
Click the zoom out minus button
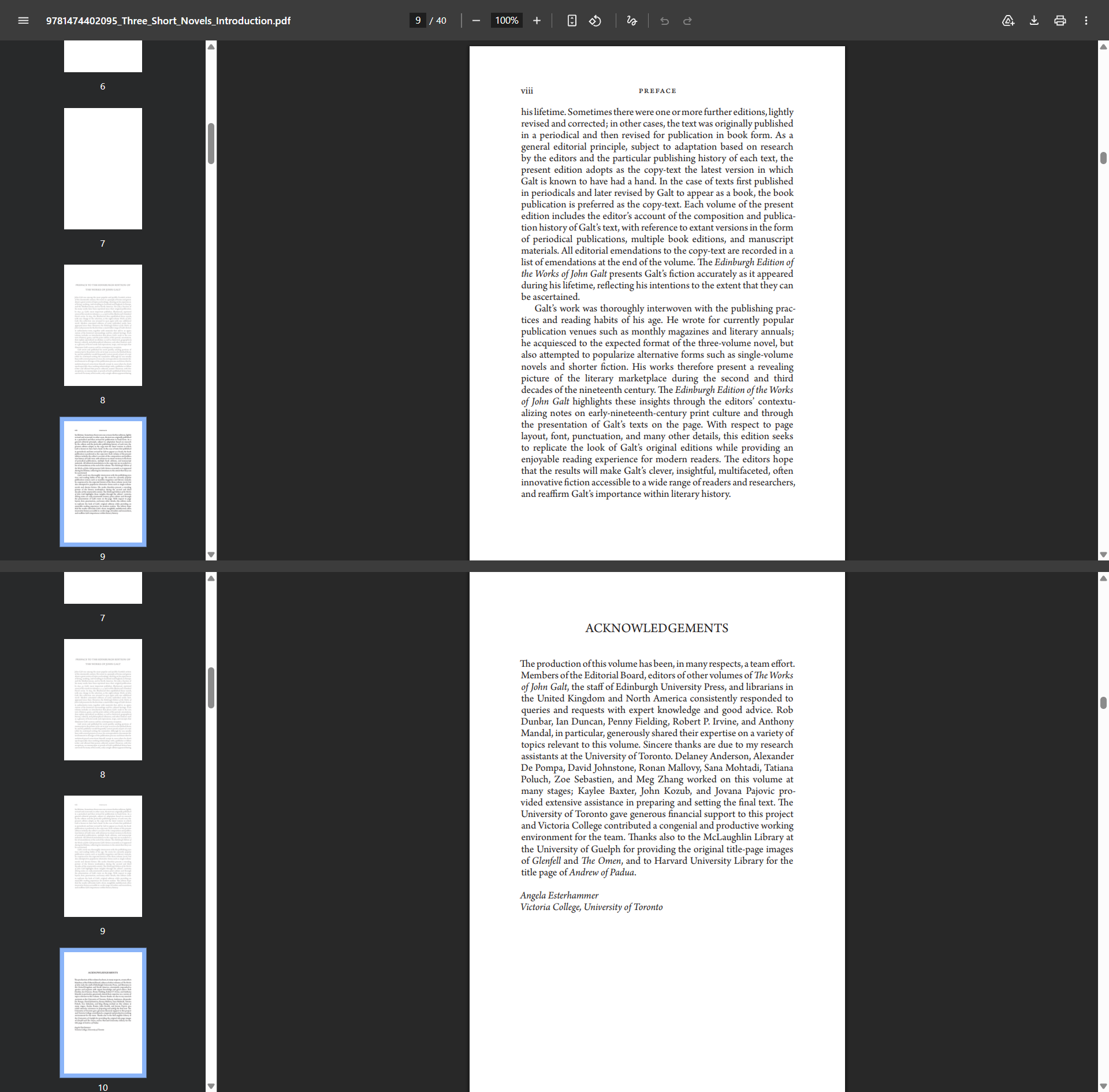(476, 21)
